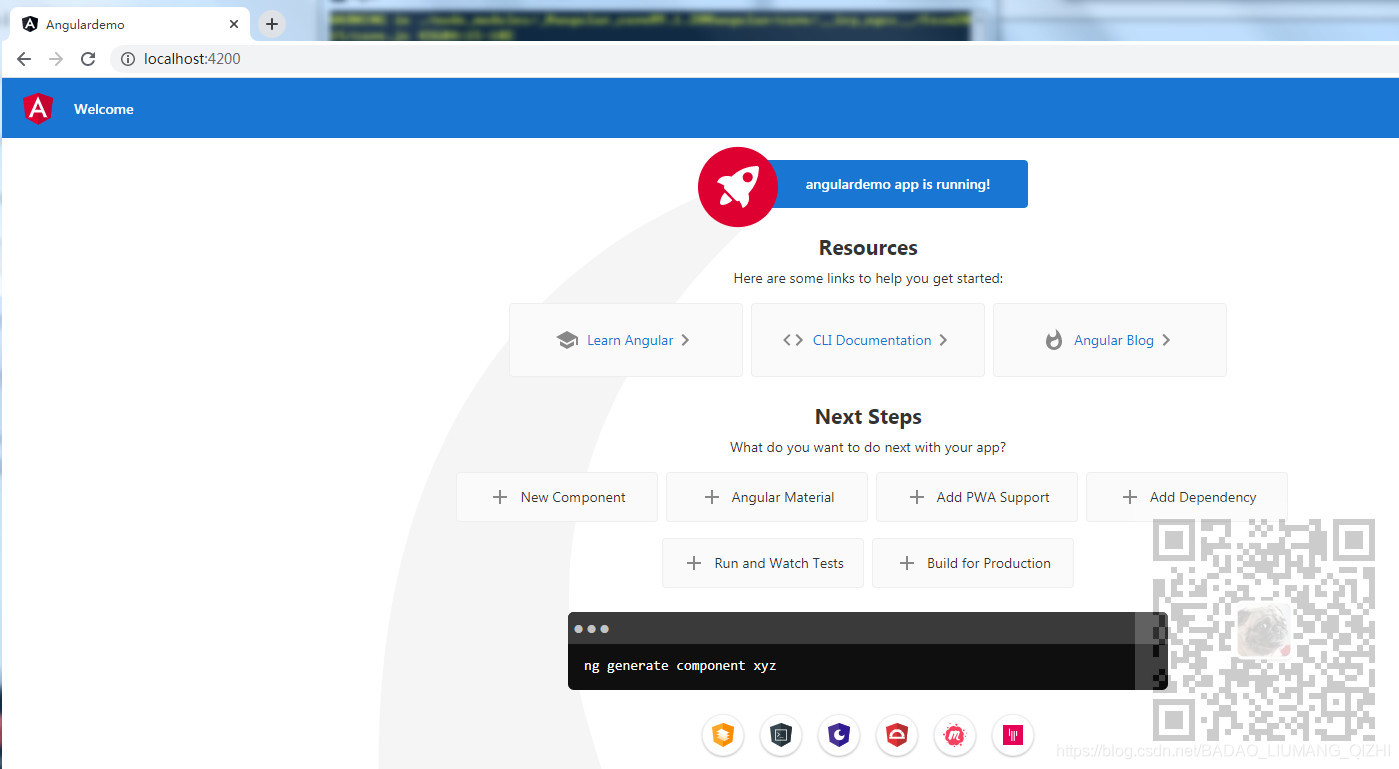1399x769 pixels.
Task: Click the plus icon on New Component
Action: point(500,497)
